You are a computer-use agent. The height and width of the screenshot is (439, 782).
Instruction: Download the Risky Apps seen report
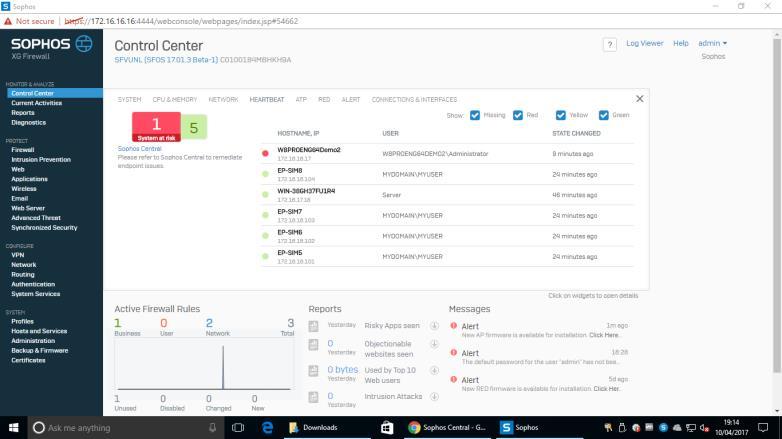pyautogui.click(x=434, y=326)
